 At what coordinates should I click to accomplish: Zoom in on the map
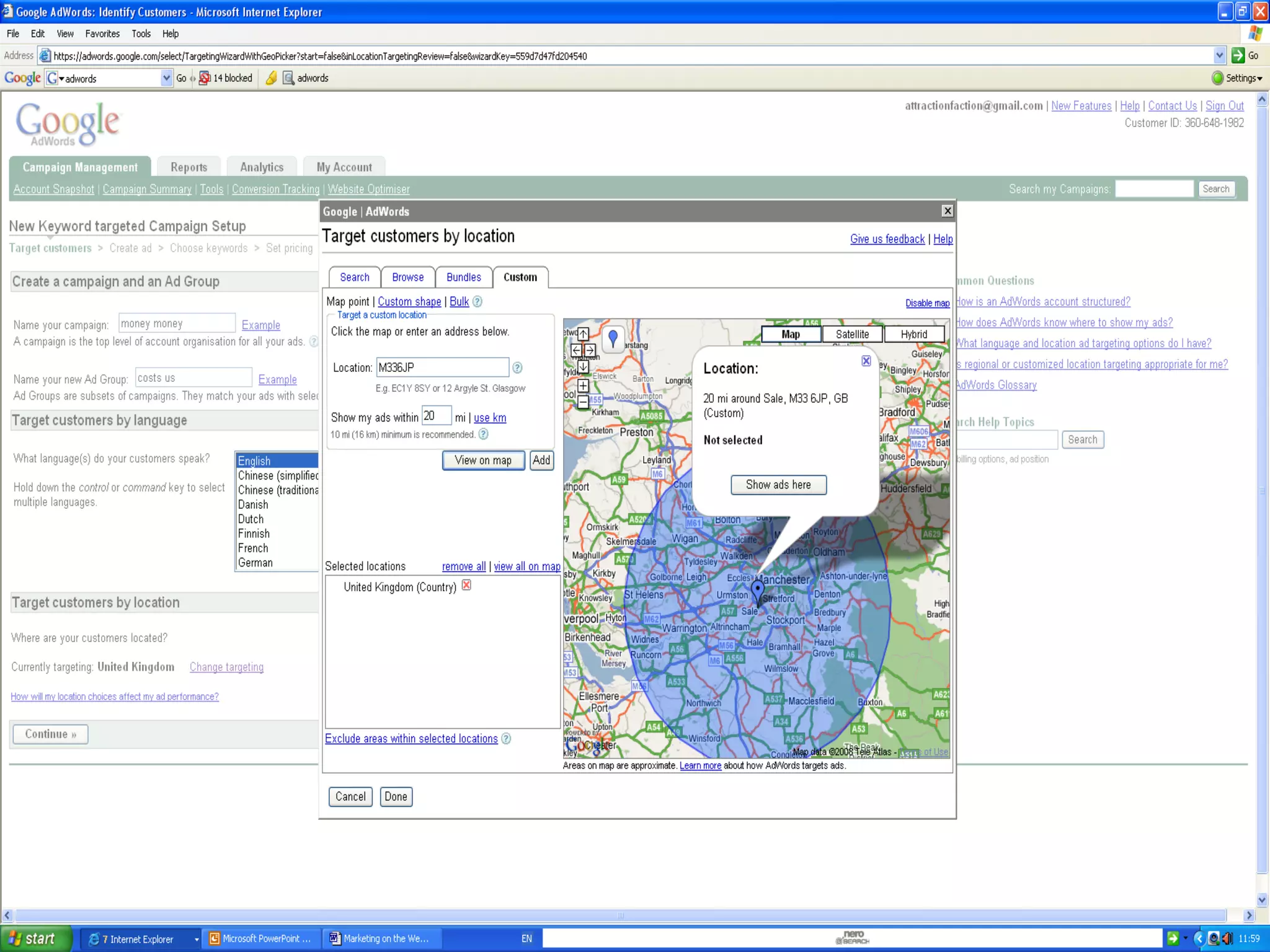[583, 386]
